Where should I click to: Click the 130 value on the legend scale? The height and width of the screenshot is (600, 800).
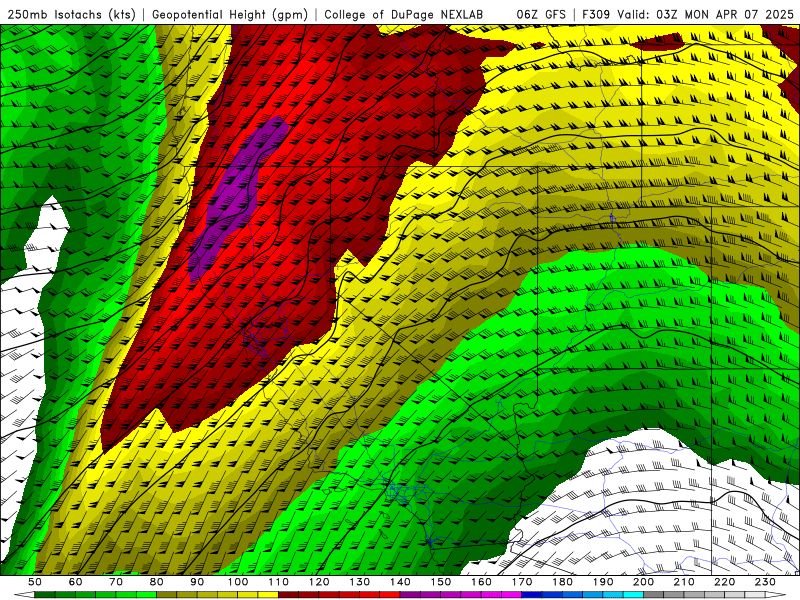360,582
